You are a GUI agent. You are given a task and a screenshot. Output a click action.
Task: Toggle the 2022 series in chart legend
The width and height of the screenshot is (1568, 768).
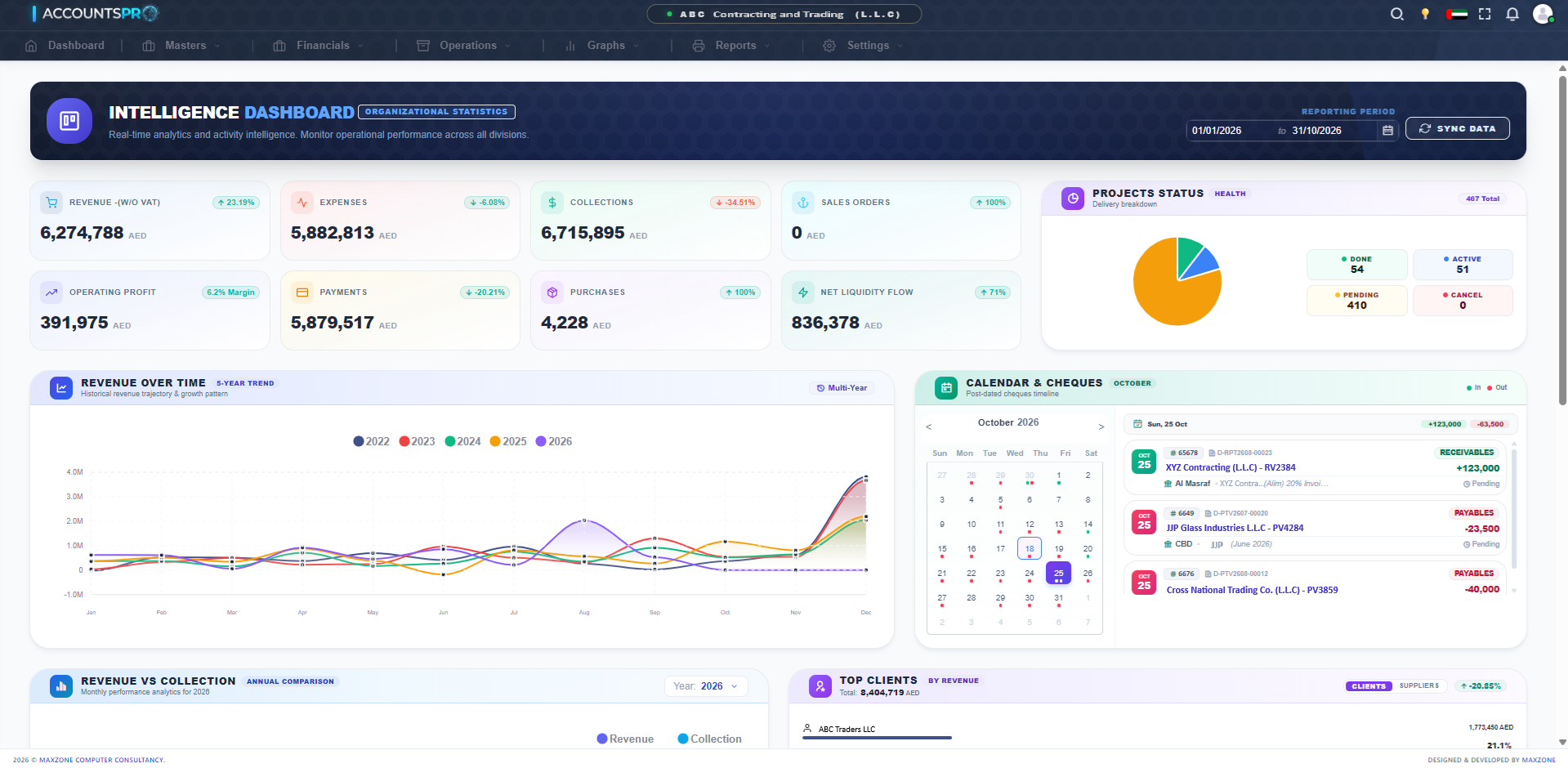[371, 441]
